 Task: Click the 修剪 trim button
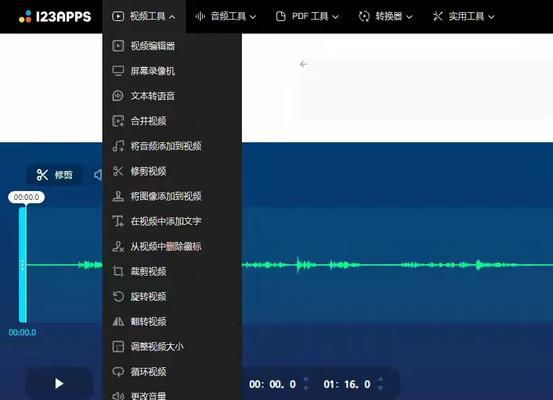coord(54,175)
